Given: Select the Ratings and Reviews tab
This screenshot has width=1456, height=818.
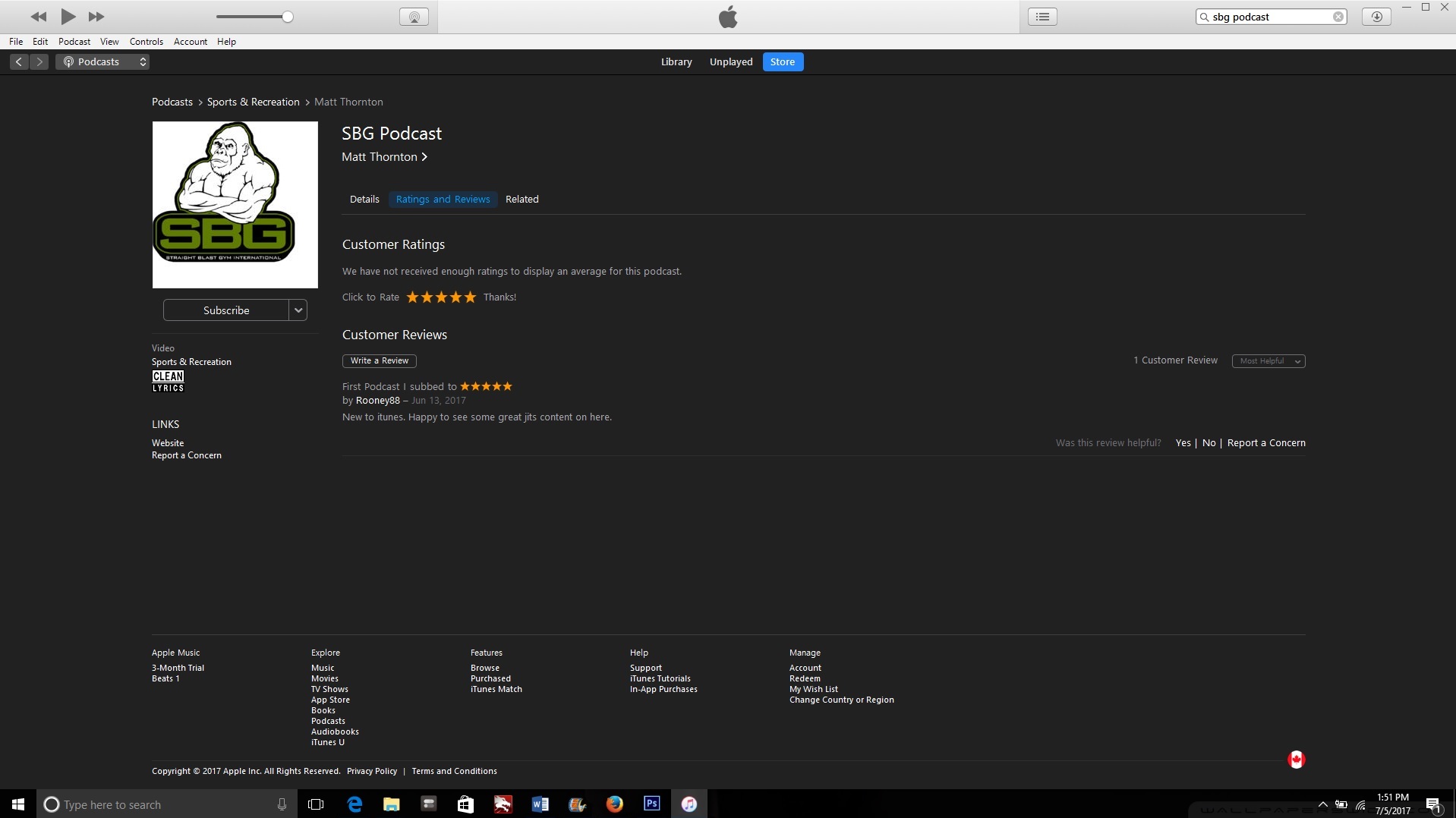Looking at the screenshot, I should [x=443, y=200].
